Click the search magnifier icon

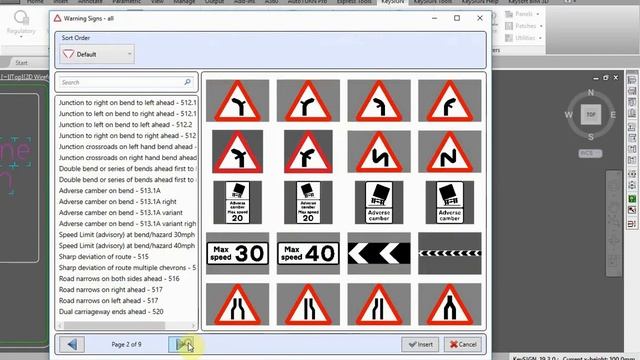187,82
